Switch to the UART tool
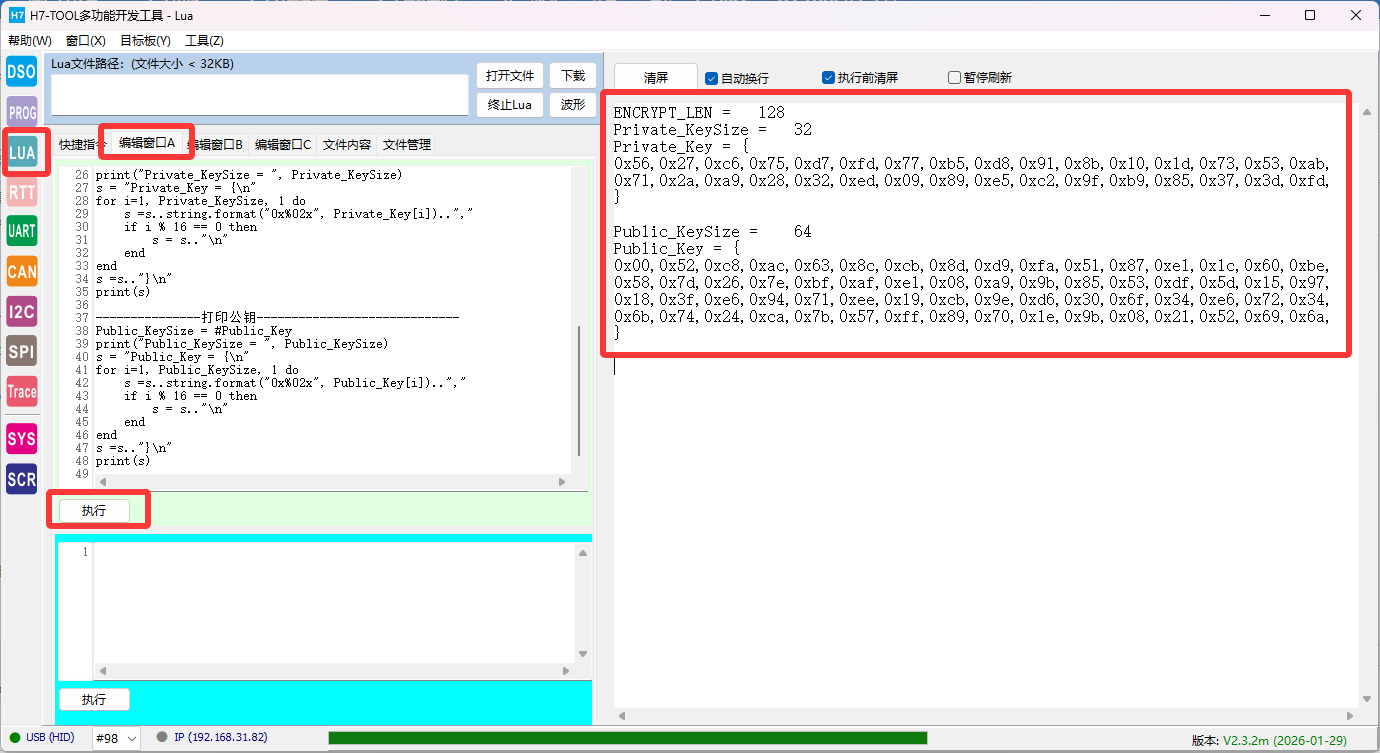Screen dimensions: 1380x753 click(x=22, y=231)
